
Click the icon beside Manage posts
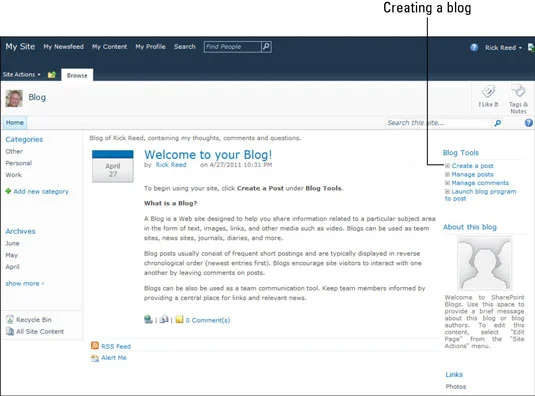point(447,174)
